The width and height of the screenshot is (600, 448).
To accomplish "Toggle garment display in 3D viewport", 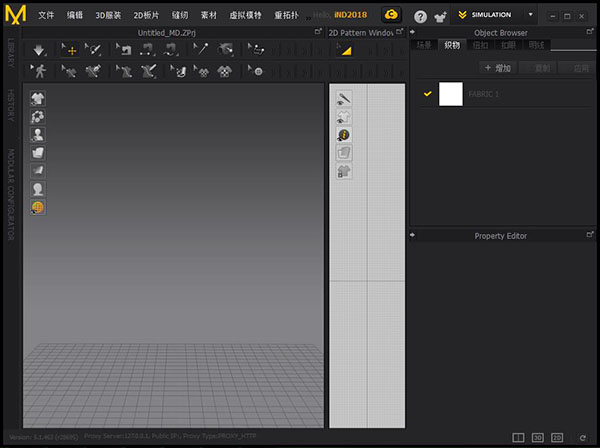I will click(x=38, y=98).
